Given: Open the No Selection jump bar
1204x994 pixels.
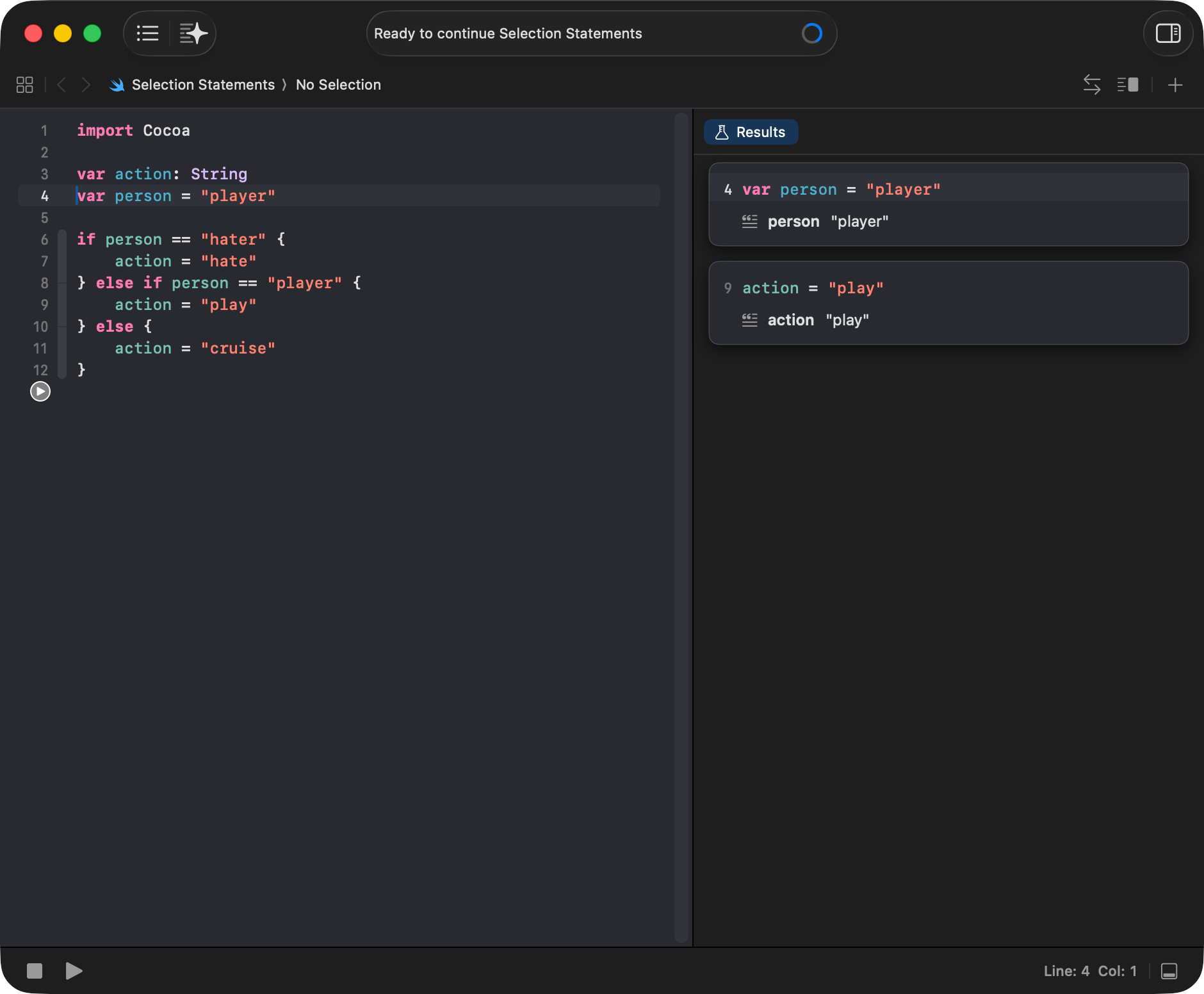Looking at the screenshot, I should pyautogui.click(x=338, y=85).
